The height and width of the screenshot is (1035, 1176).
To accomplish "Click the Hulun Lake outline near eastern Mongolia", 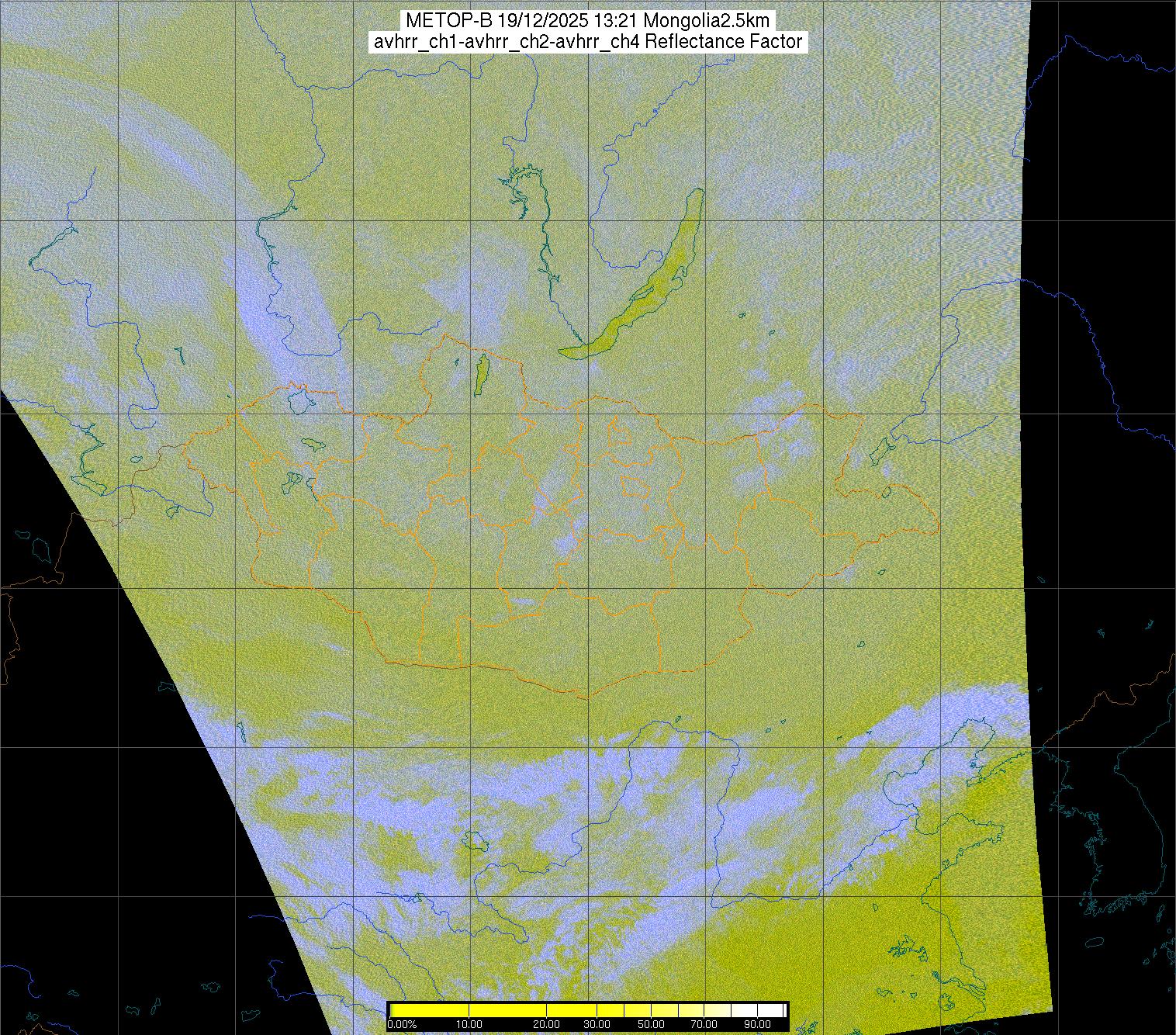I will tap(879, 451).
